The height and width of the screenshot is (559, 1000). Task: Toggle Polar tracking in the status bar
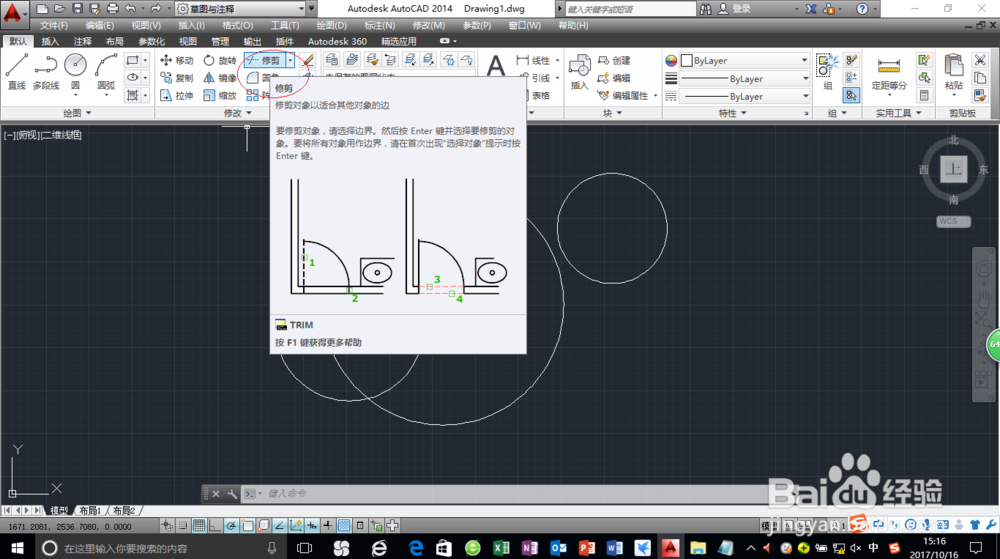click(231, 526)
